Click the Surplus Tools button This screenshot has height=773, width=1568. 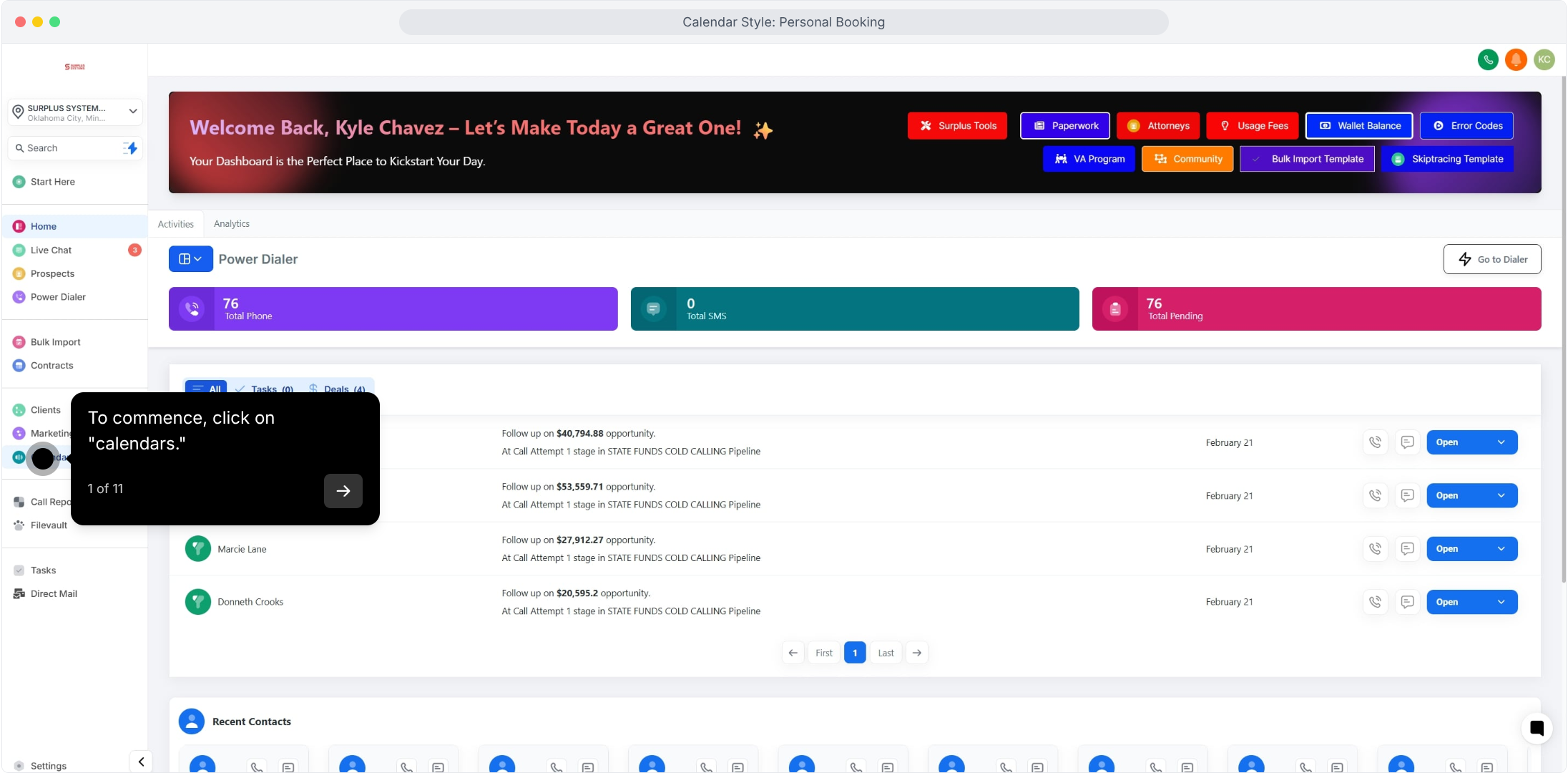tap(957, 126)
